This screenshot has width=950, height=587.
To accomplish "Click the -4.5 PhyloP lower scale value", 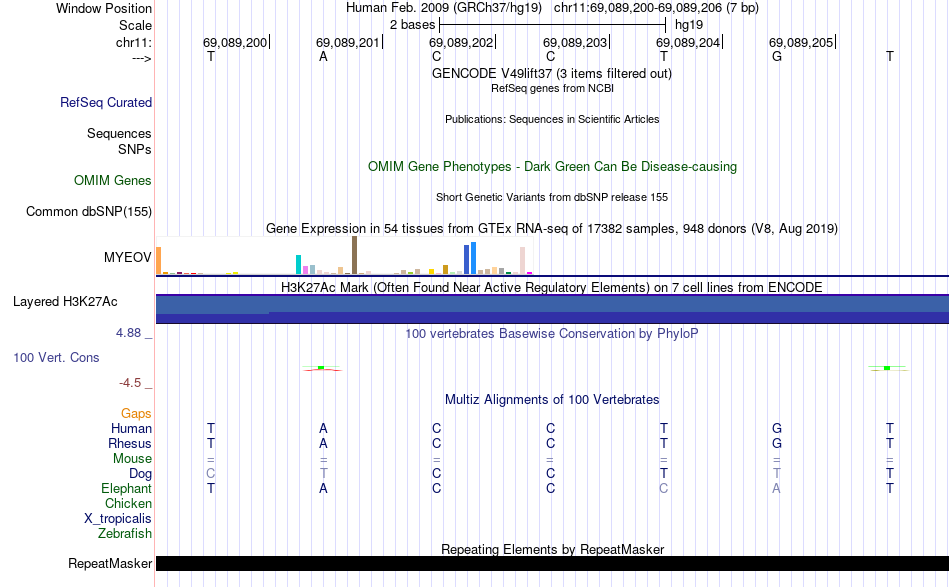I will click(x=130, y=383).
